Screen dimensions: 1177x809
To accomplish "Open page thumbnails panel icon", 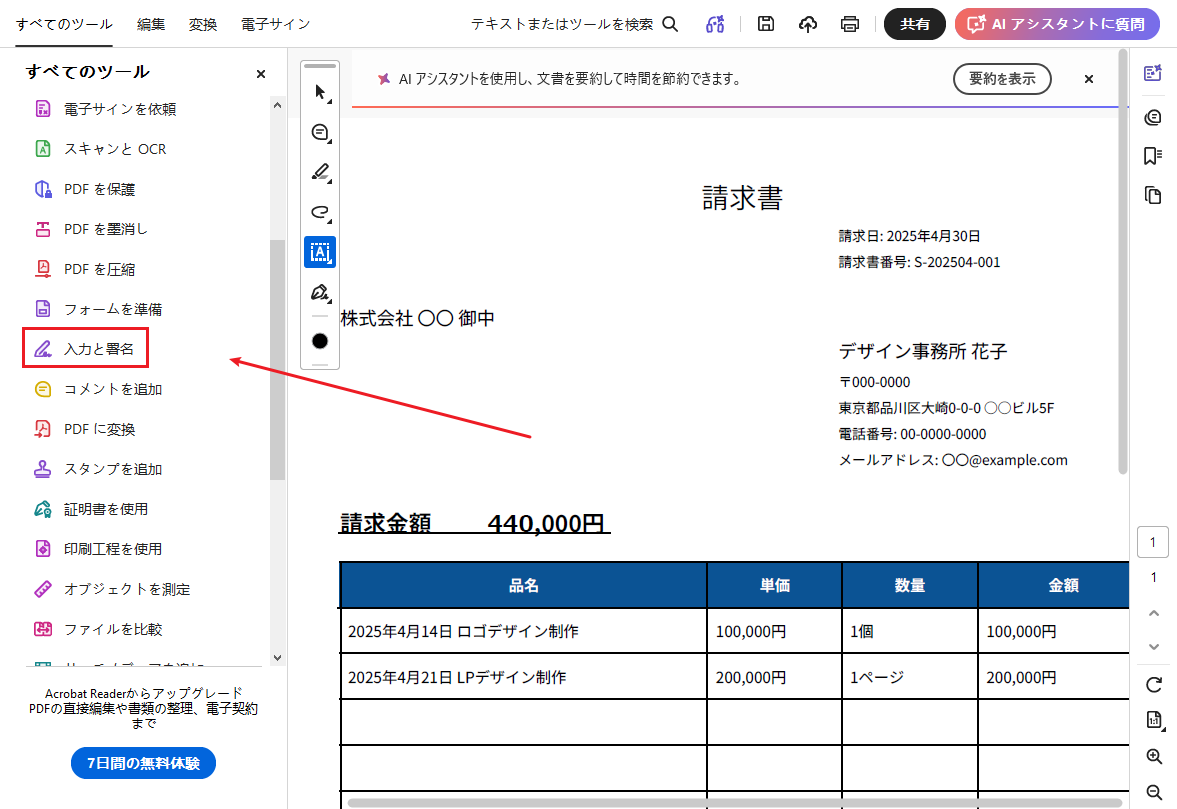I will 1153,195.
